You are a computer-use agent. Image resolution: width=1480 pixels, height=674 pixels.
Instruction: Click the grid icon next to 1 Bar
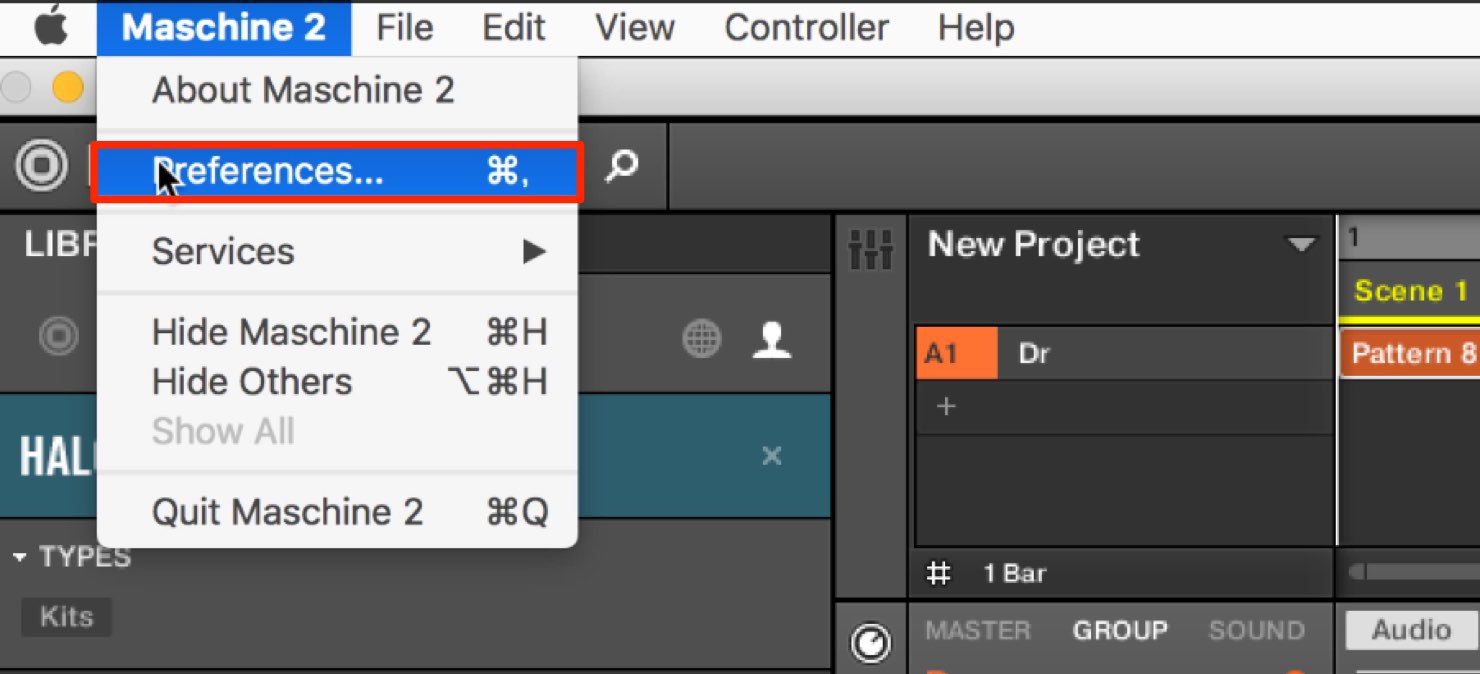coord(938,573)
